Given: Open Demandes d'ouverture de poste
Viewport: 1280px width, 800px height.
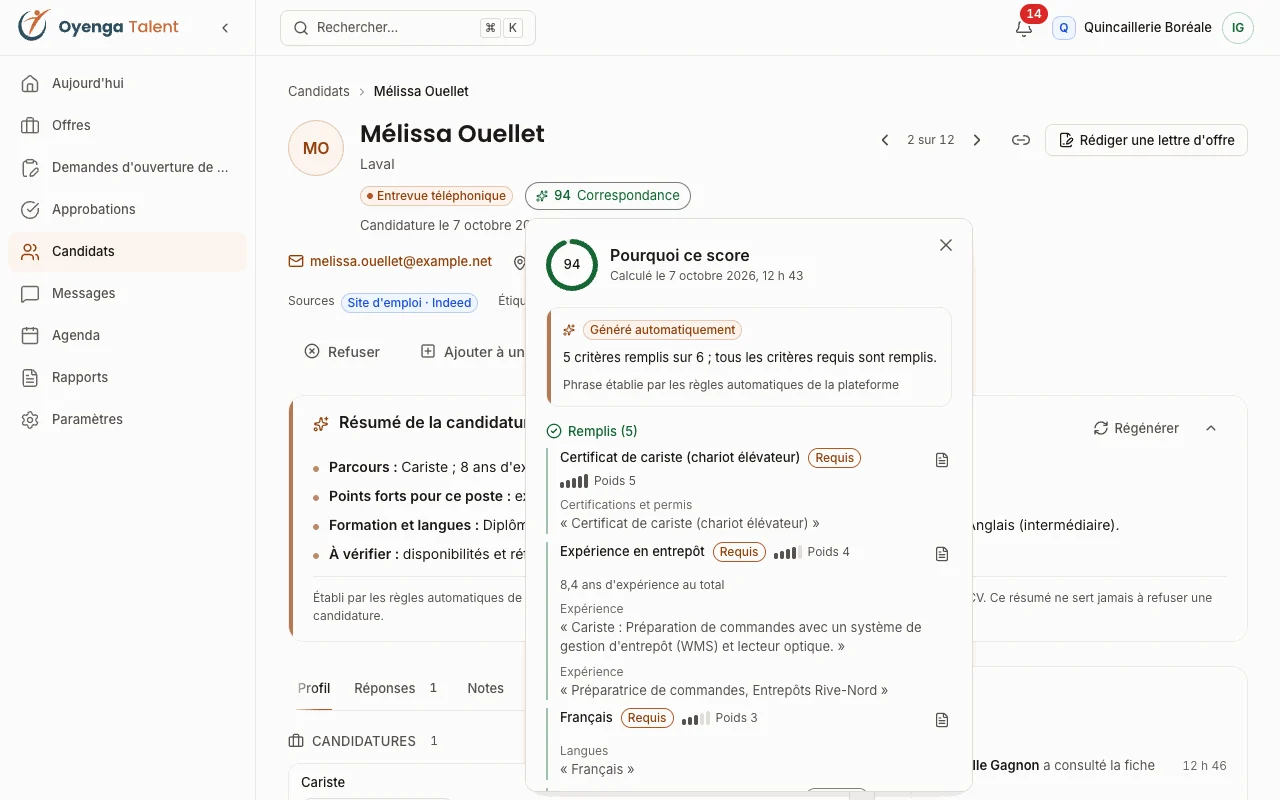Looking at the screenshot, I should 127,168.
